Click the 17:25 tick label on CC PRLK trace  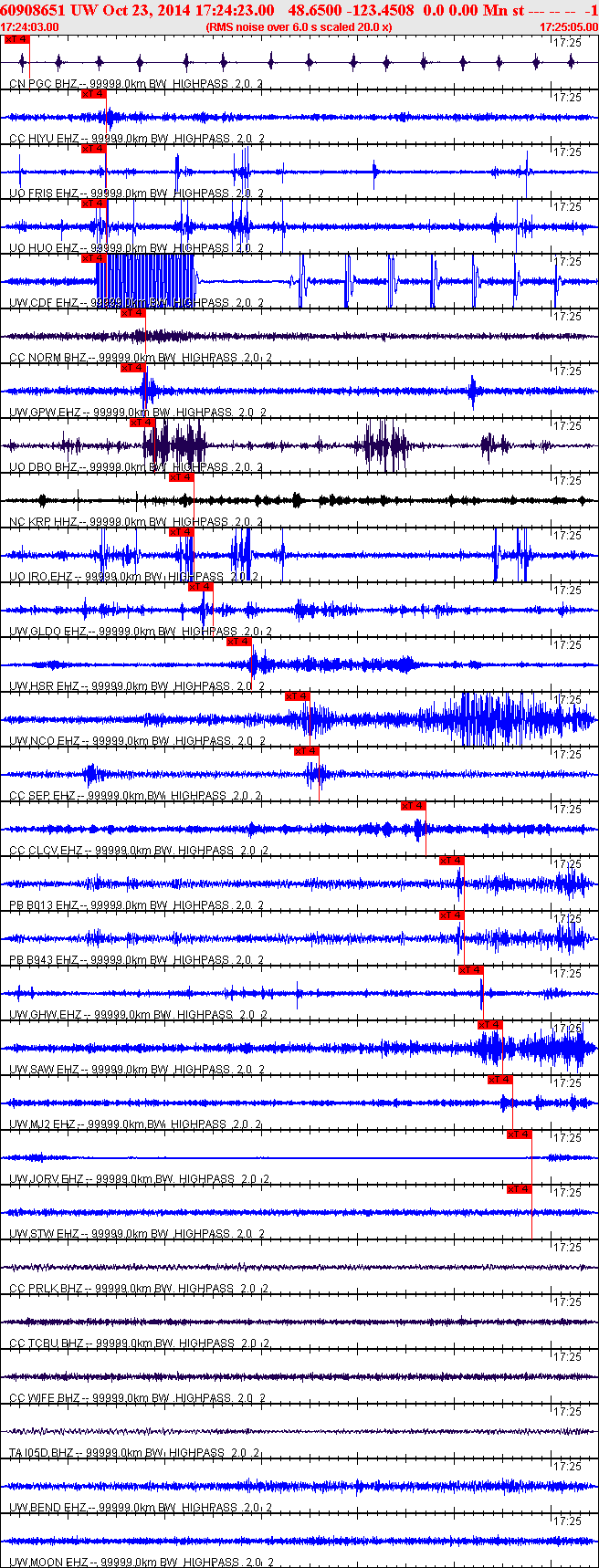pos(568,1248)
